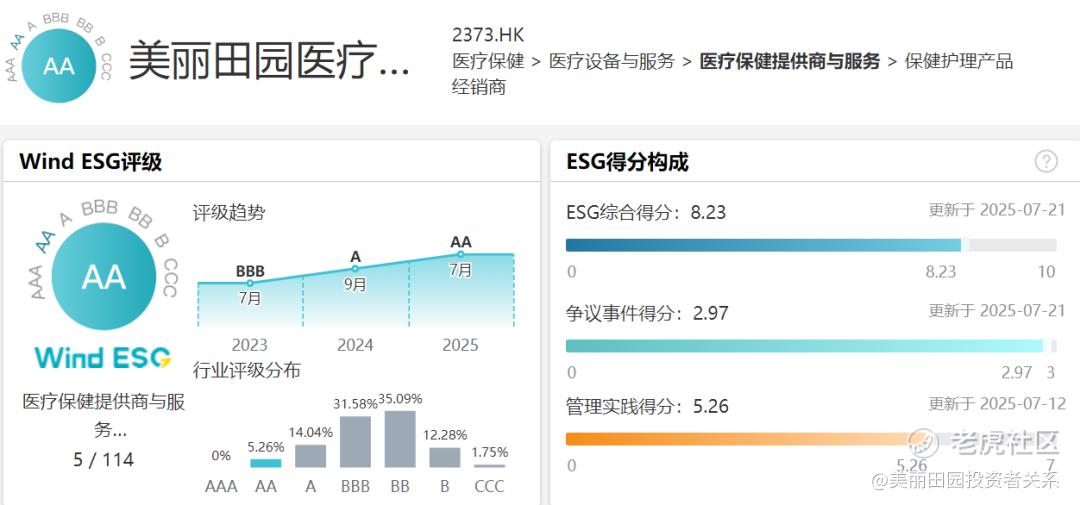Click the 2024 year axis label
1080x505 pixels.
(x=355, y=345)
